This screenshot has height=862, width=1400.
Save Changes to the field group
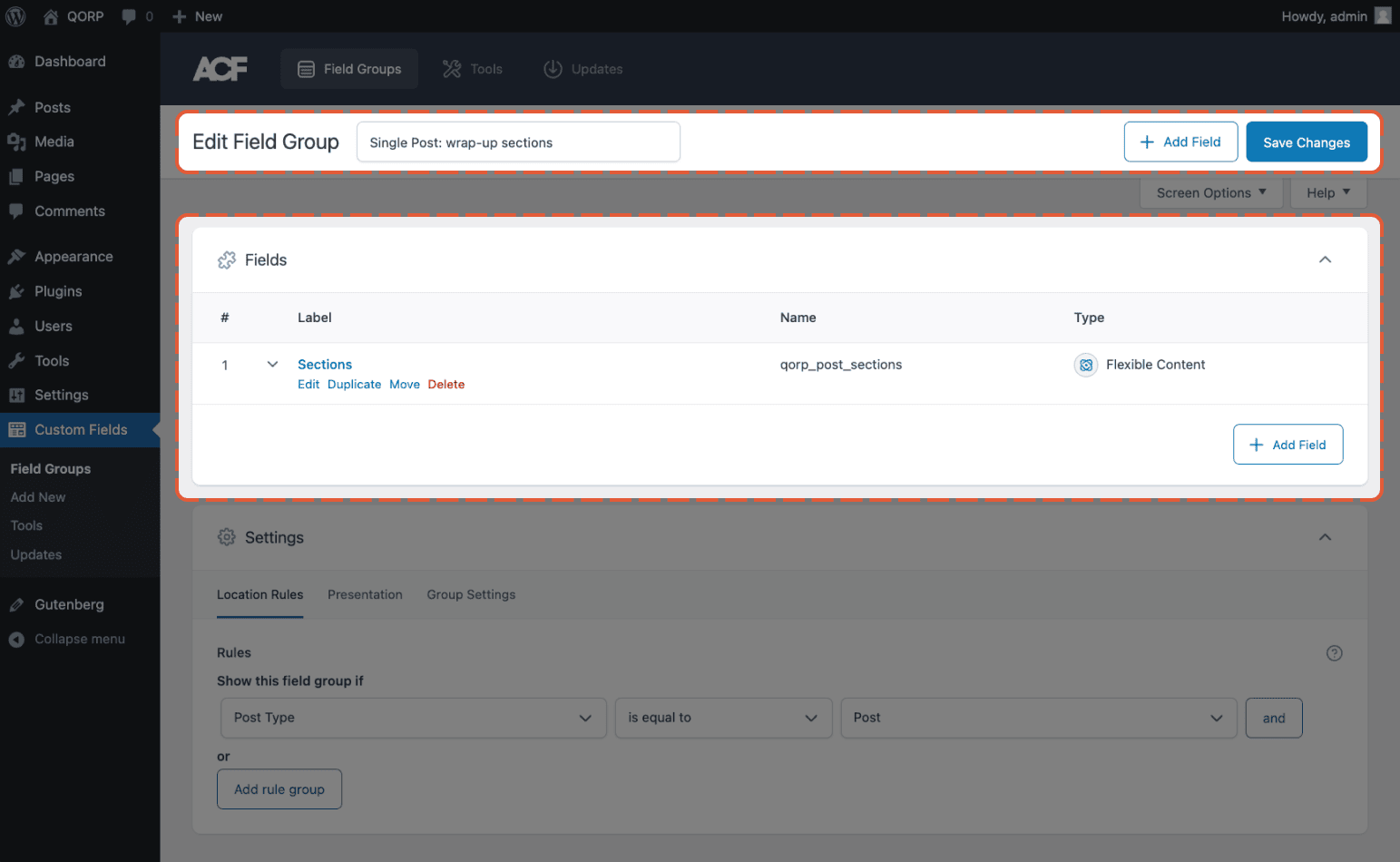pyautogui.click(x=1307, y=142)
